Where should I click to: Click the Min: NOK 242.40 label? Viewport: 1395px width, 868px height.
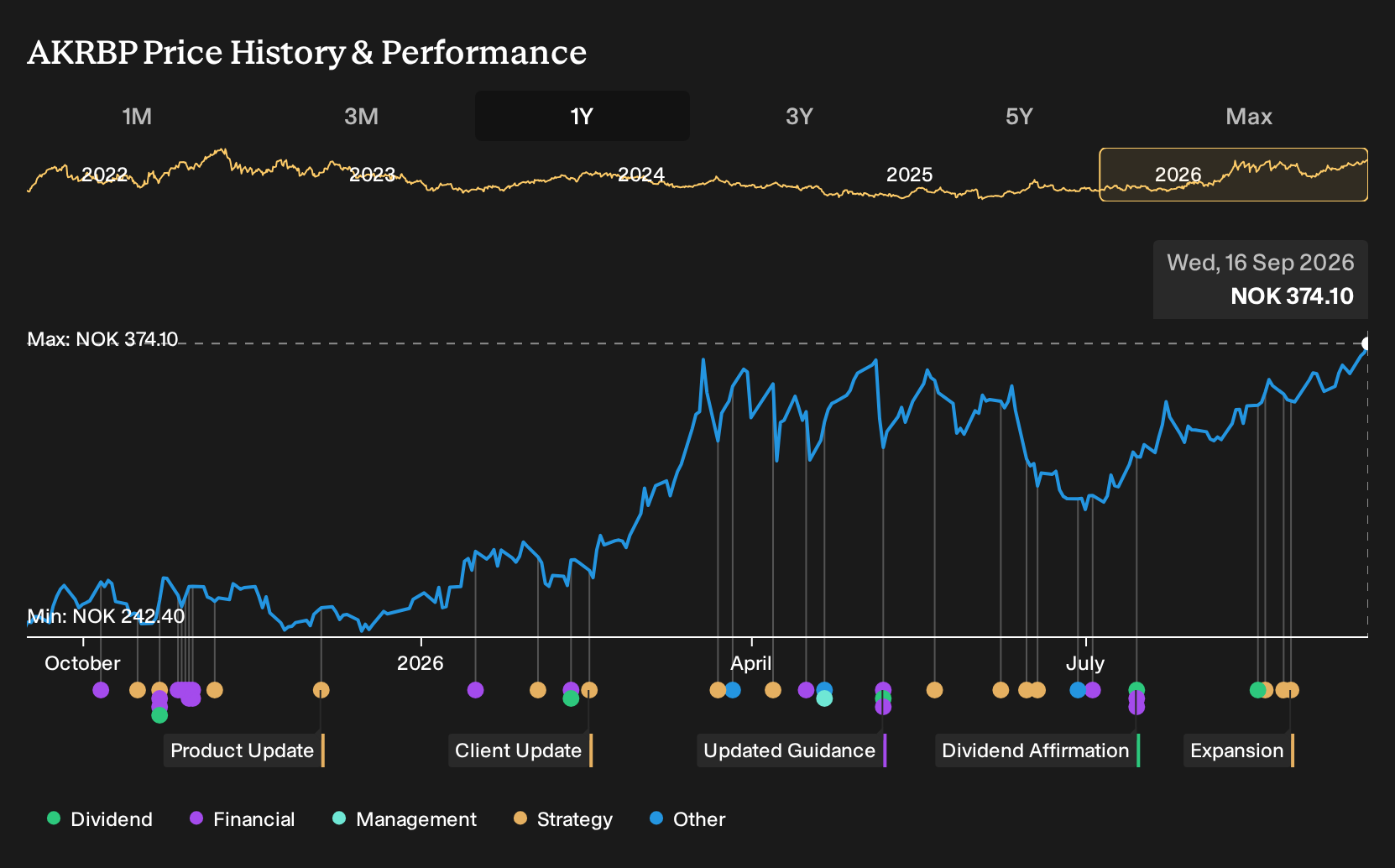click(x=106, y=616)
